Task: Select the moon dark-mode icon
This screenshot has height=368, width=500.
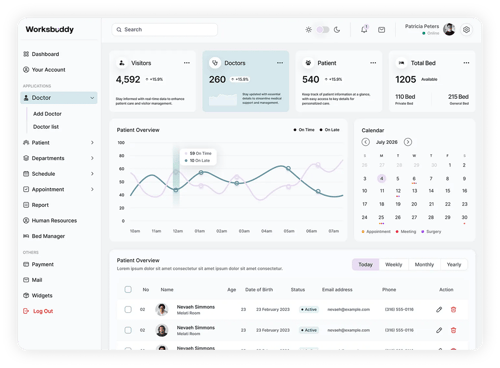Action: (337, 30)
